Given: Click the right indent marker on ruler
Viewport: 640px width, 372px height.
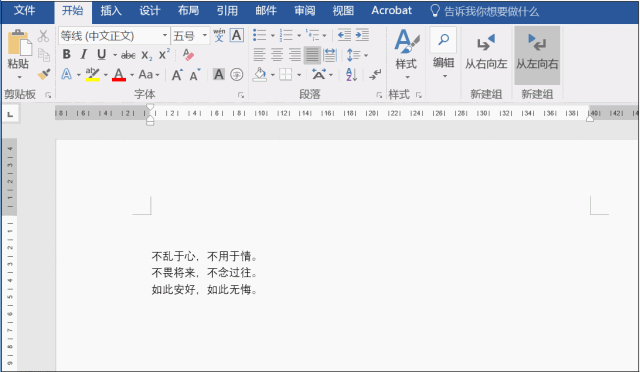Looking at the screenshot, I should tap(590, 118).
